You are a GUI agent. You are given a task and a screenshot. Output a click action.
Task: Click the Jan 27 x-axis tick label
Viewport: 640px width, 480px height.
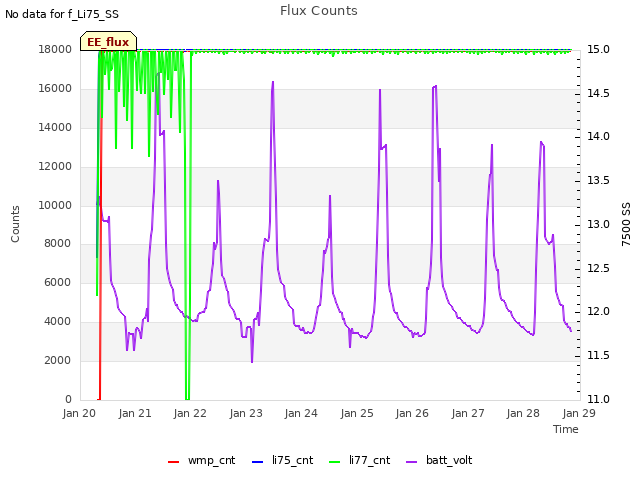468,413
